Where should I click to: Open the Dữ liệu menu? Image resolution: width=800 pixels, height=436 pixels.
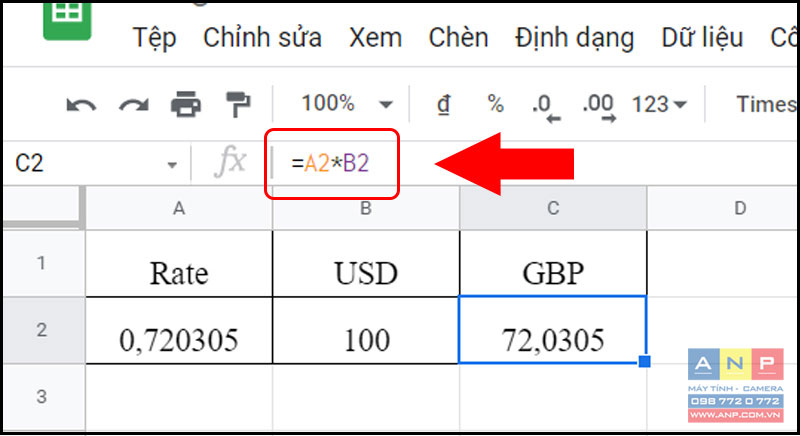(x=702, y=38)
